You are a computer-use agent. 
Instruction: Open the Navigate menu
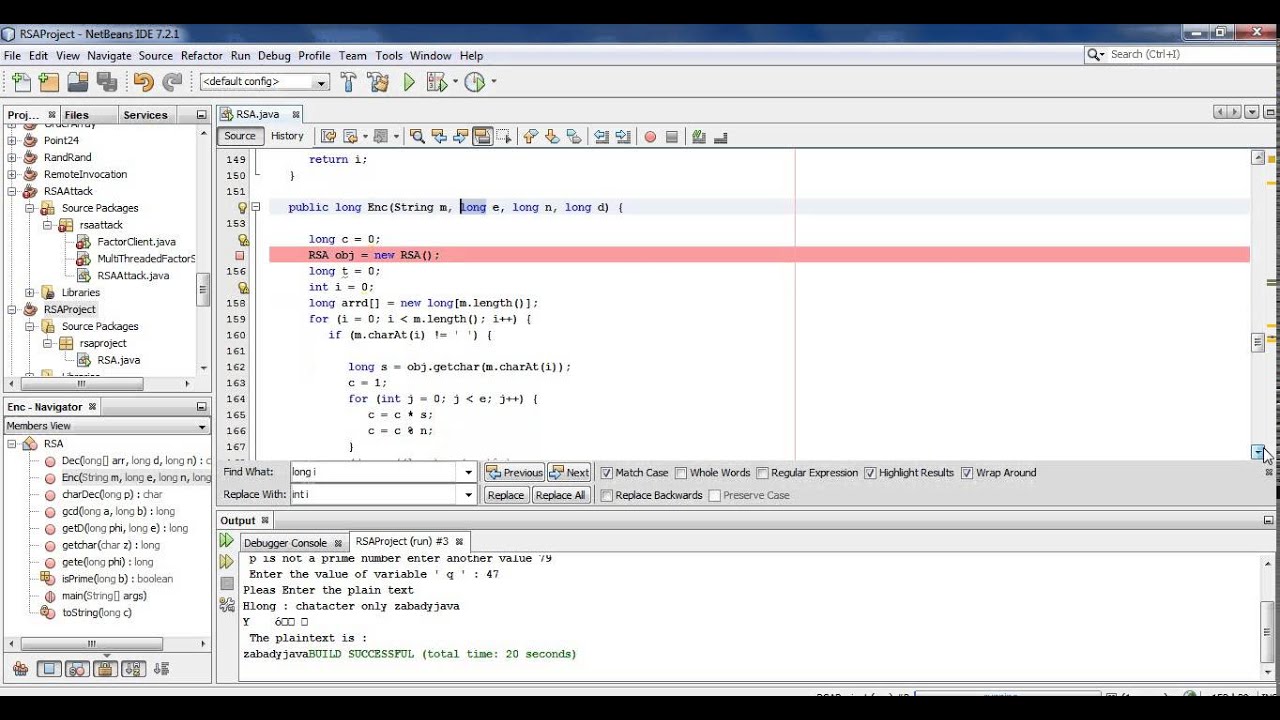109,56
